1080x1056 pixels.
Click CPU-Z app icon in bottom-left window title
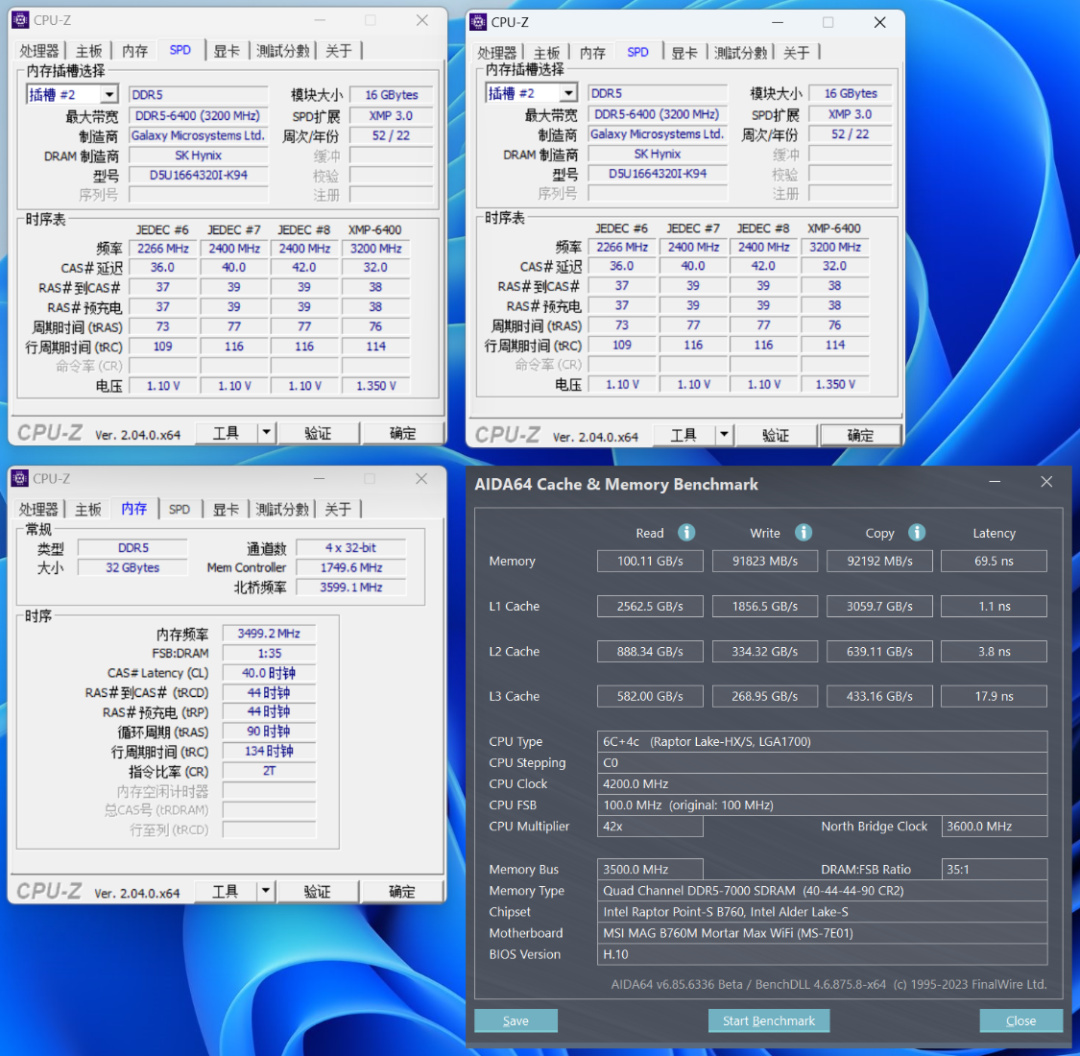20,478
